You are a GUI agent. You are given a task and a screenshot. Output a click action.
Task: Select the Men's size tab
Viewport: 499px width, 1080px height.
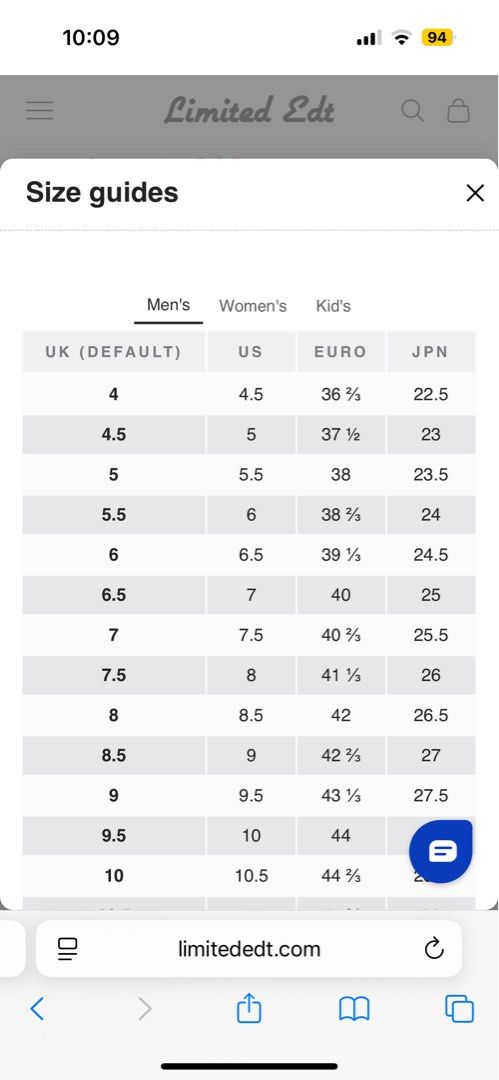(x=168, y=305)
